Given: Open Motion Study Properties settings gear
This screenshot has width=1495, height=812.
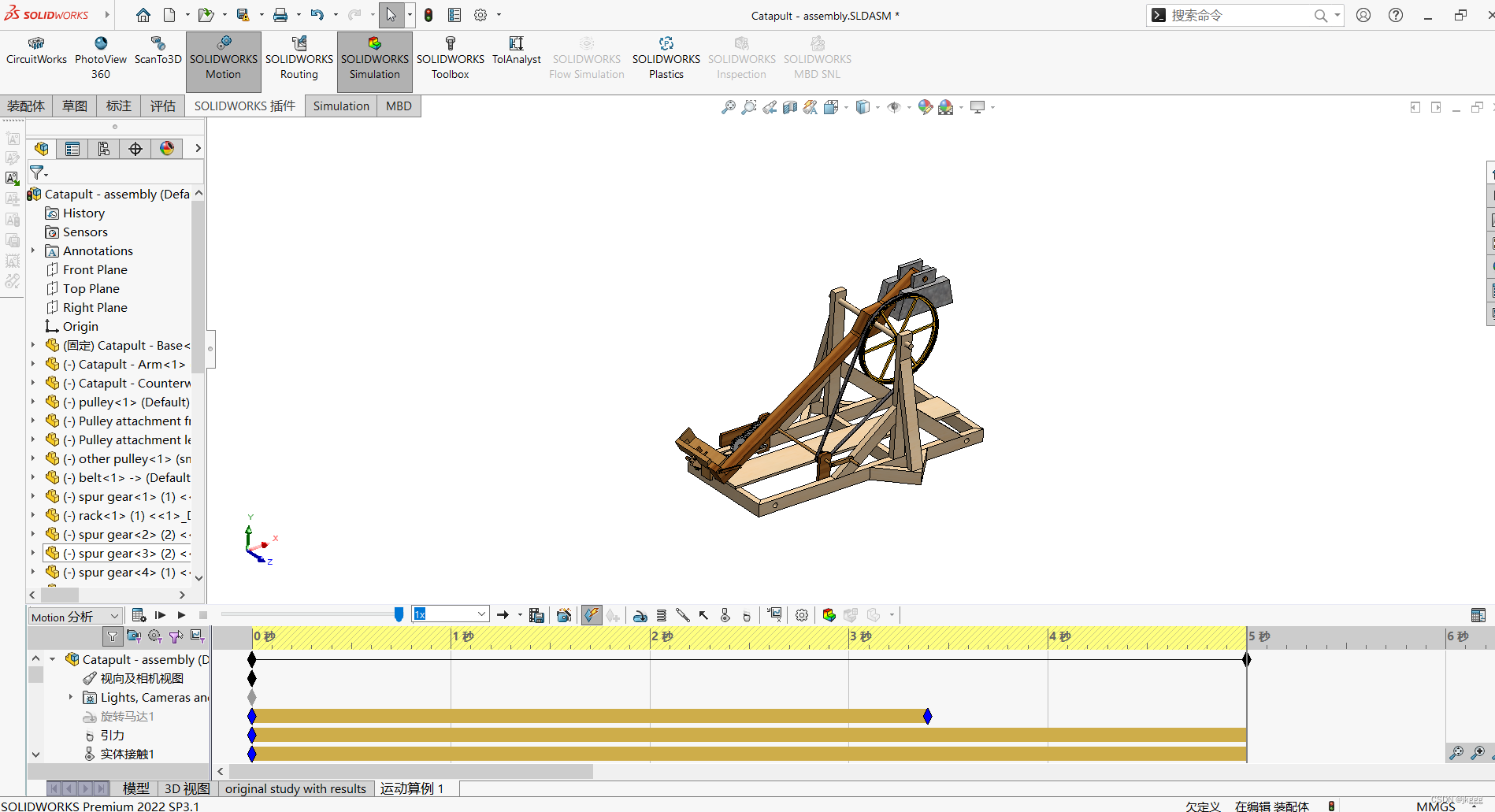Looking at the screenshot, I should tap(801, 615).
